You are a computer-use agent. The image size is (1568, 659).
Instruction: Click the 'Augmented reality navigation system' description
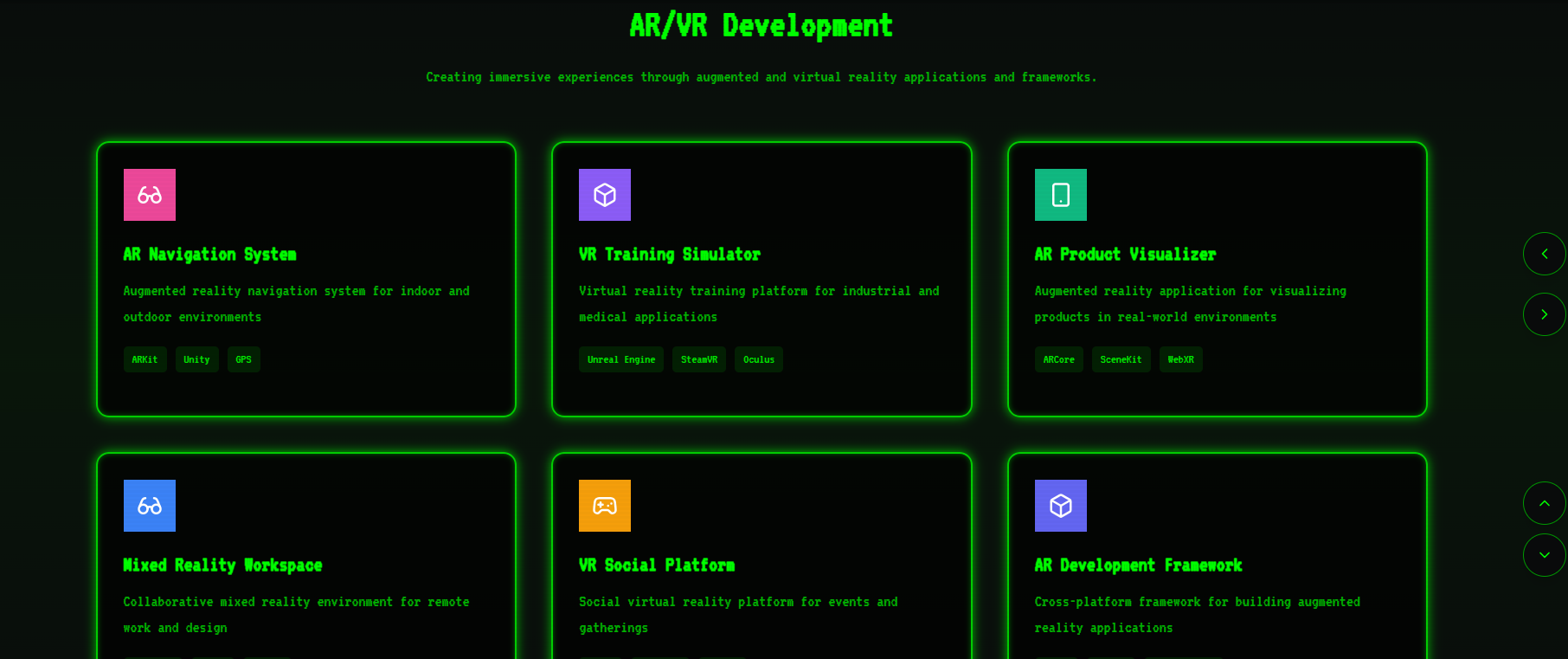(x=297, y=304)
